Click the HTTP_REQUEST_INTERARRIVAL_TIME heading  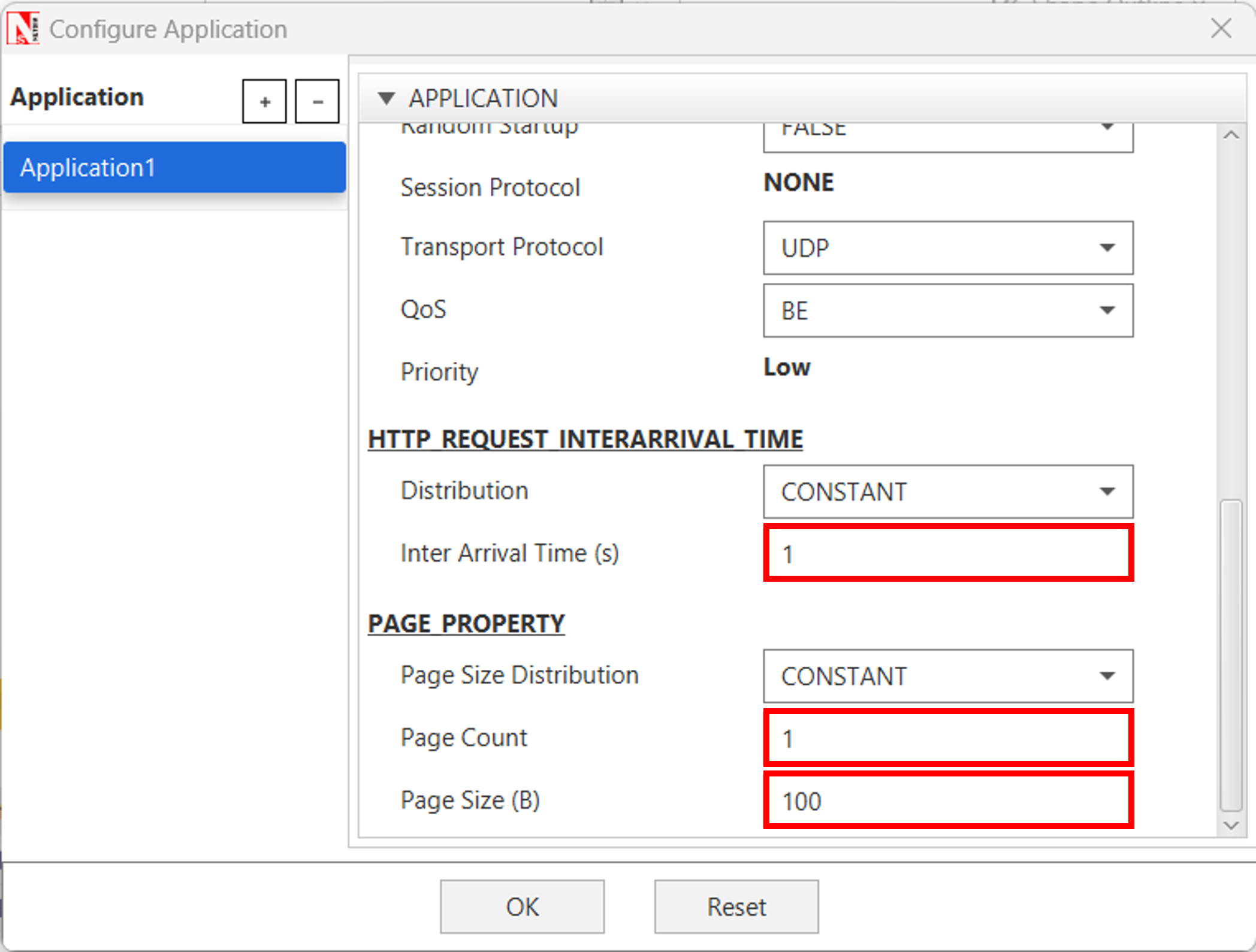tap(585, 439)
